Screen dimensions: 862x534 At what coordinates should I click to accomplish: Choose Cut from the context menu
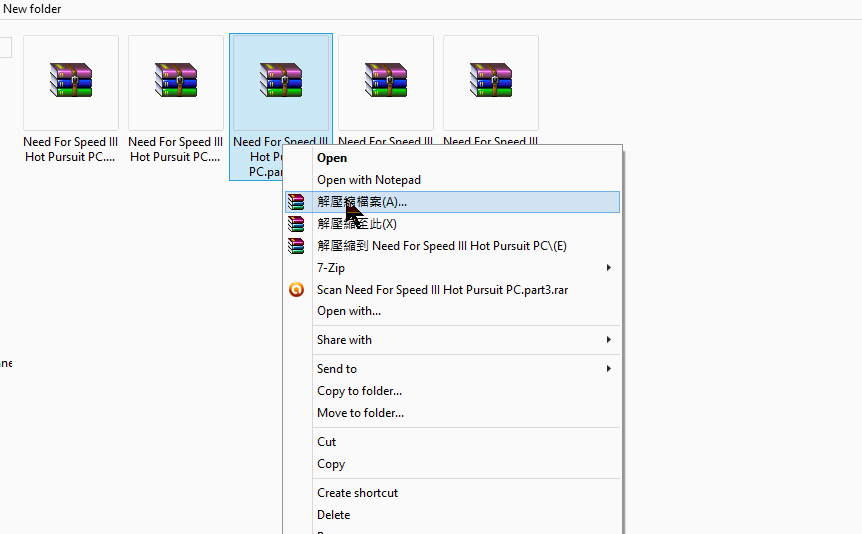(327, 442)
